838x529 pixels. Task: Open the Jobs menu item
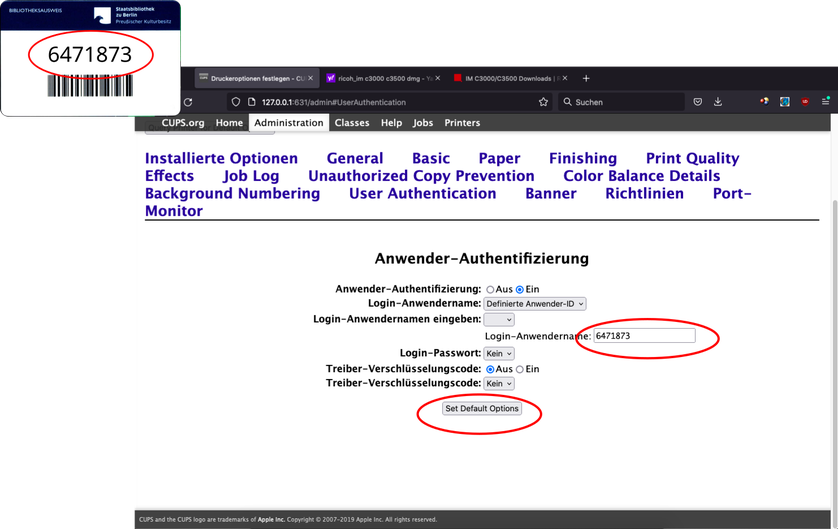point(423,123)
